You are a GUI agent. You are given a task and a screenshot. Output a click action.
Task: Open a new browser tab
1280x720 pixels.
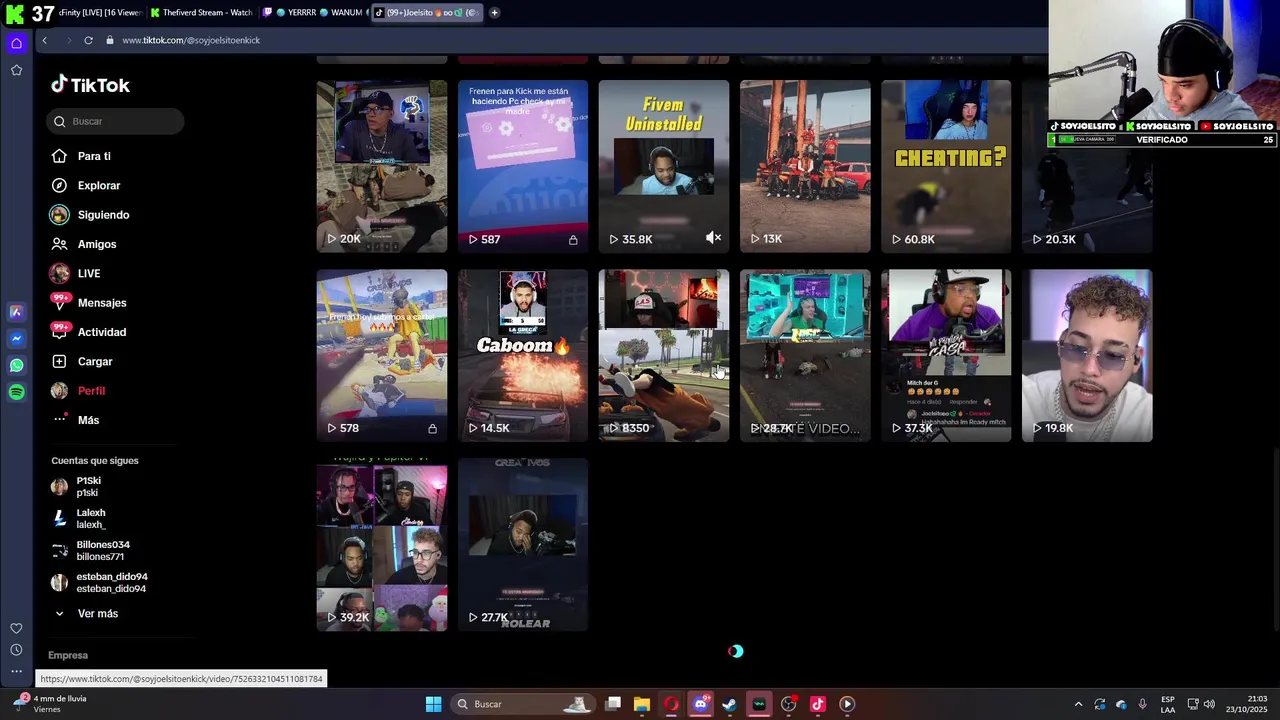[x=494, y=13]
